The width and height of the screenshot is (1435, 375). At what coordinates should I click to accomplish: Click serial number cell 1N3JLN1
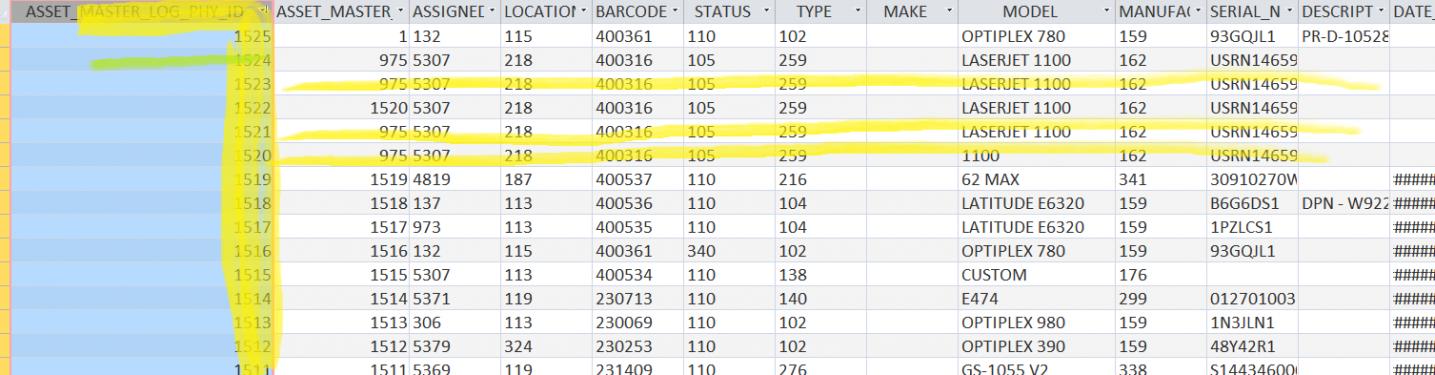1253,322
